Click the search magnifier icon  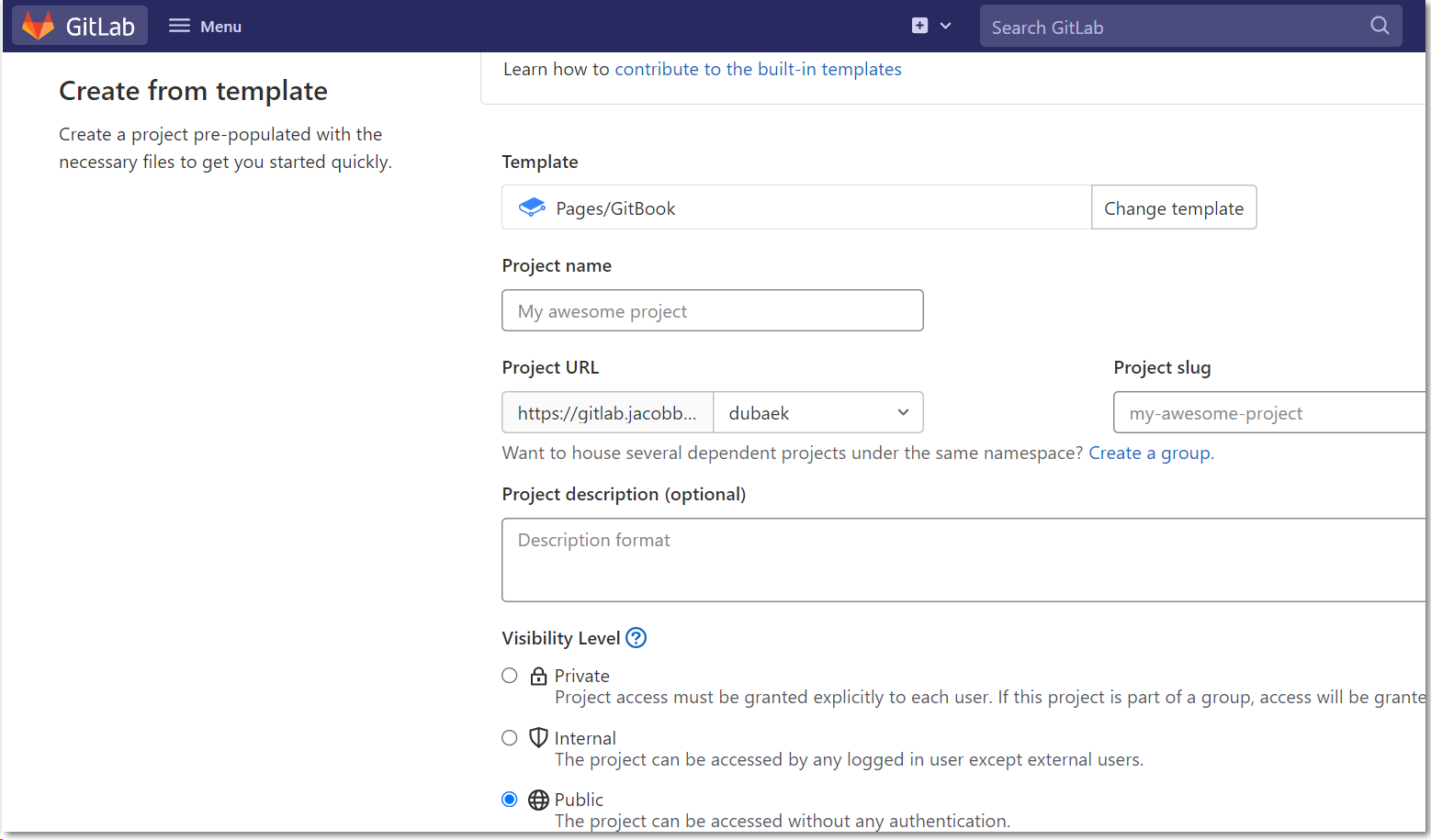[x=1380, y=26]
